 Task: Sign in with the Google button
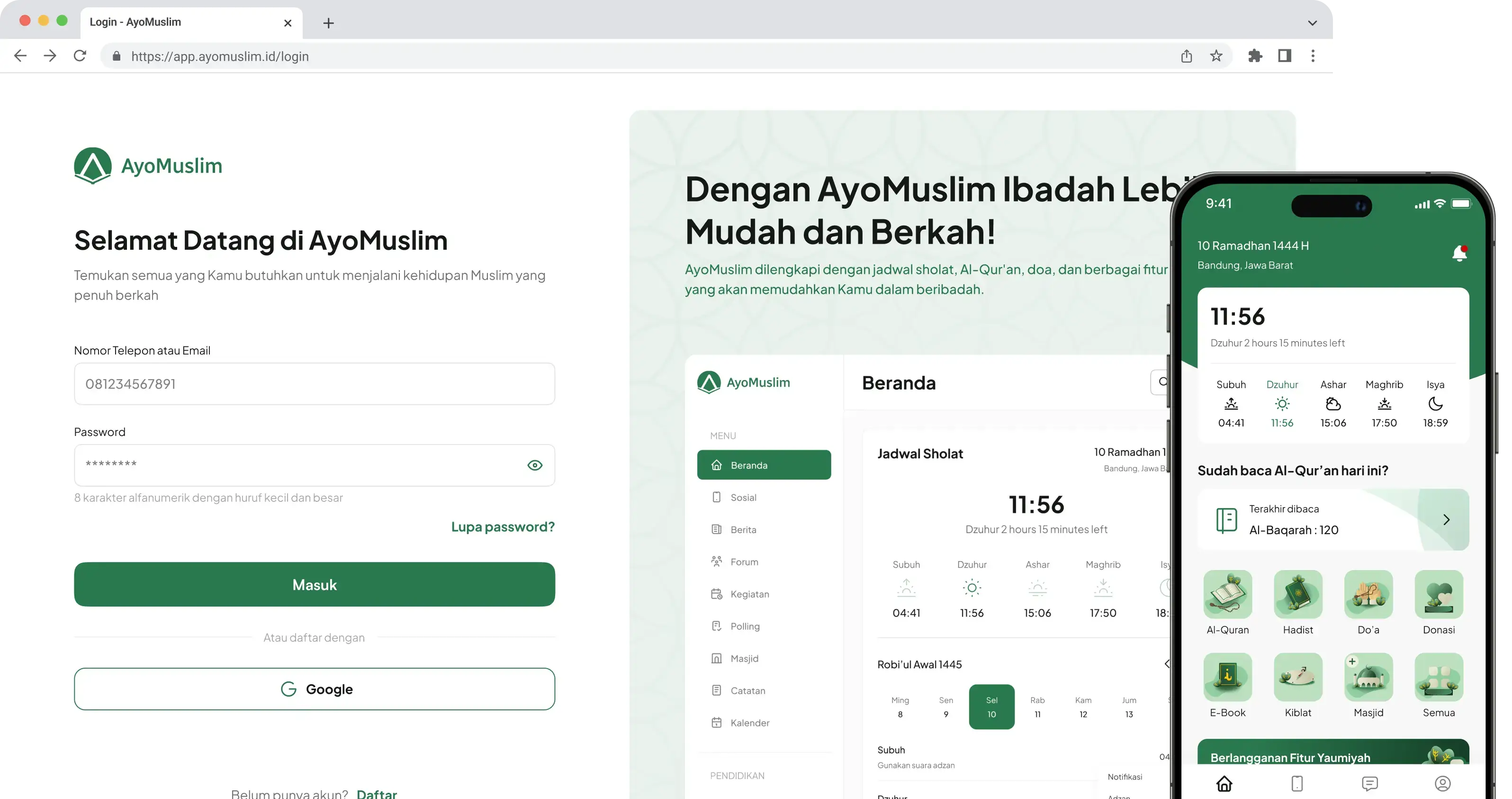(315, 689)
